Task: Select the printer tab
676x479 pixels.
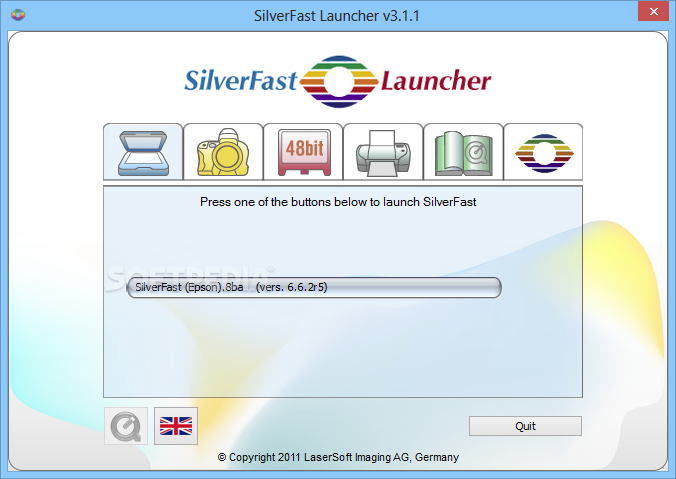Action: 383,152
